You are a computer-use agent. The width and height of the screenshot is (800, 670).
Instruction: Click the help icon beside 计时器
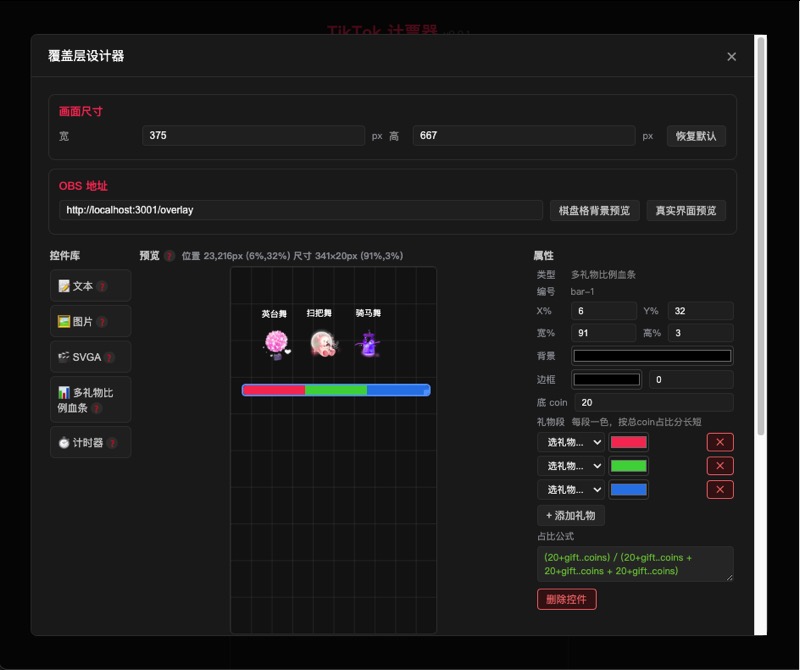[112, 443]
